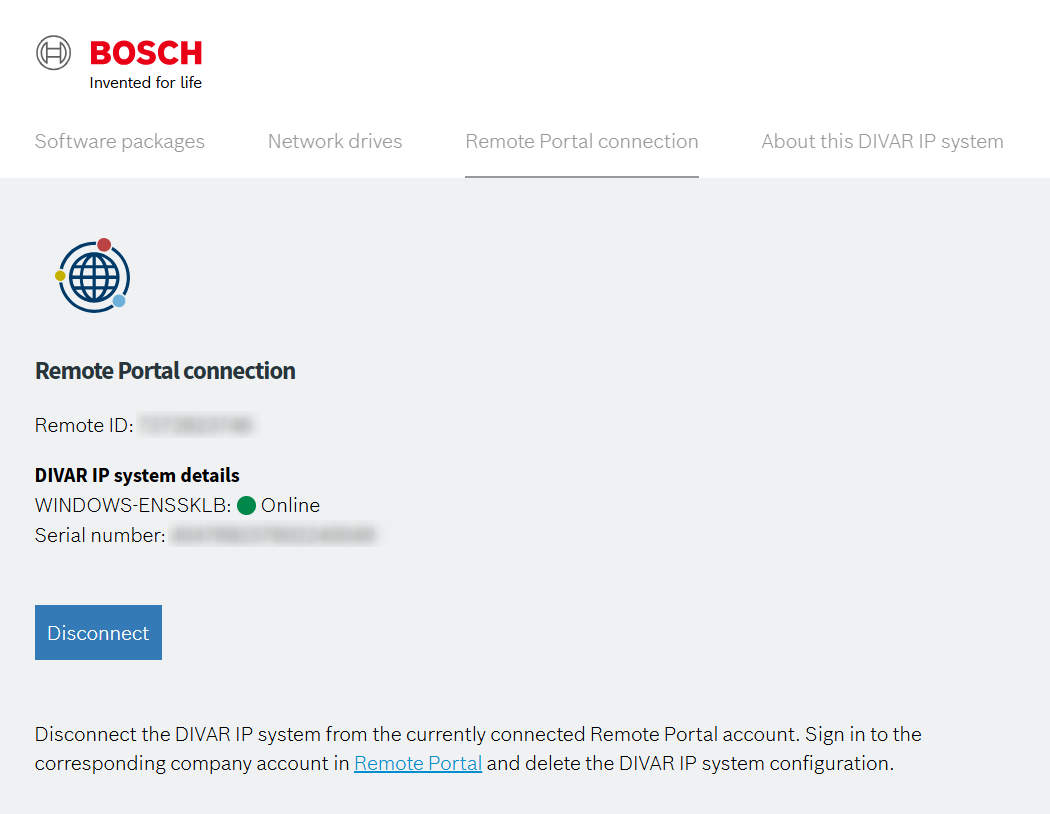Open the Remote Portal link
This screenshot has width=1050, height=814.
418,763
